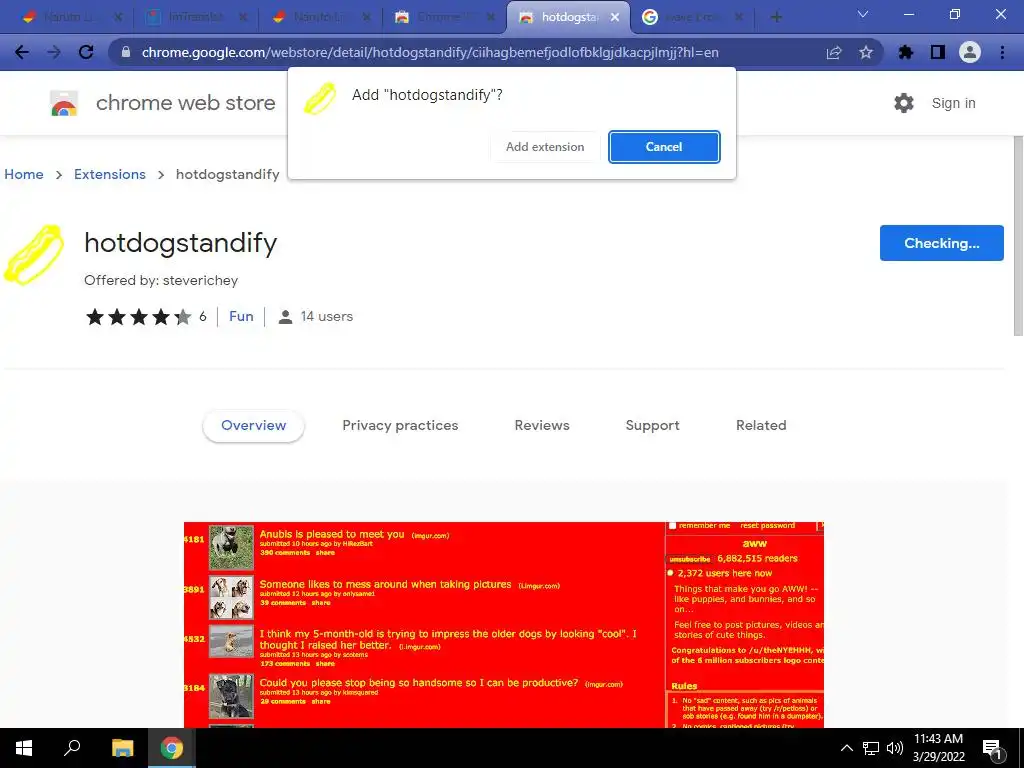Click the users person icon

pos(285,317)
